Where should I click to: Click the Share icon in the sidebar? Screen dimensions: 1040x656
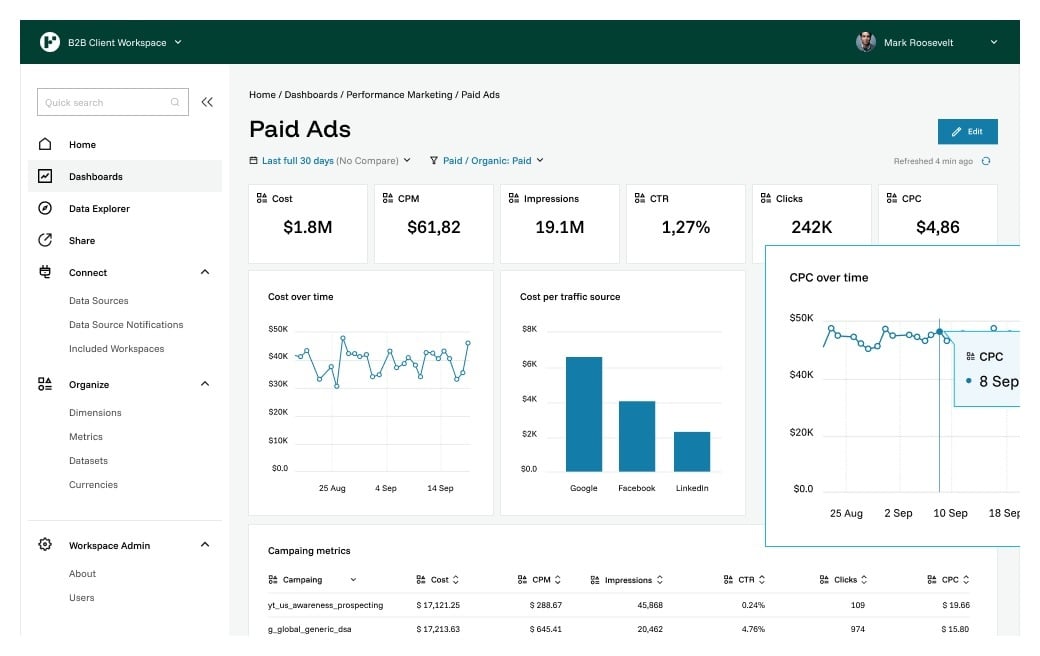(47, 240)
